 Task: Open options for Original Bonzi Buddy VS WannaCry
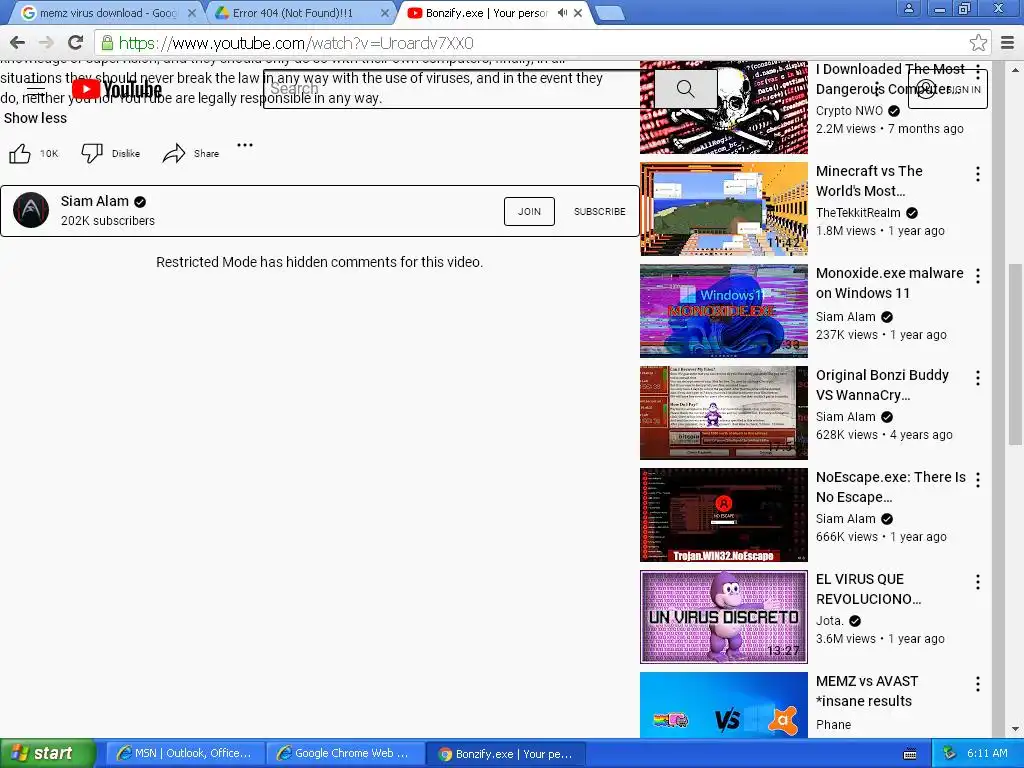[x=978, y=378]
